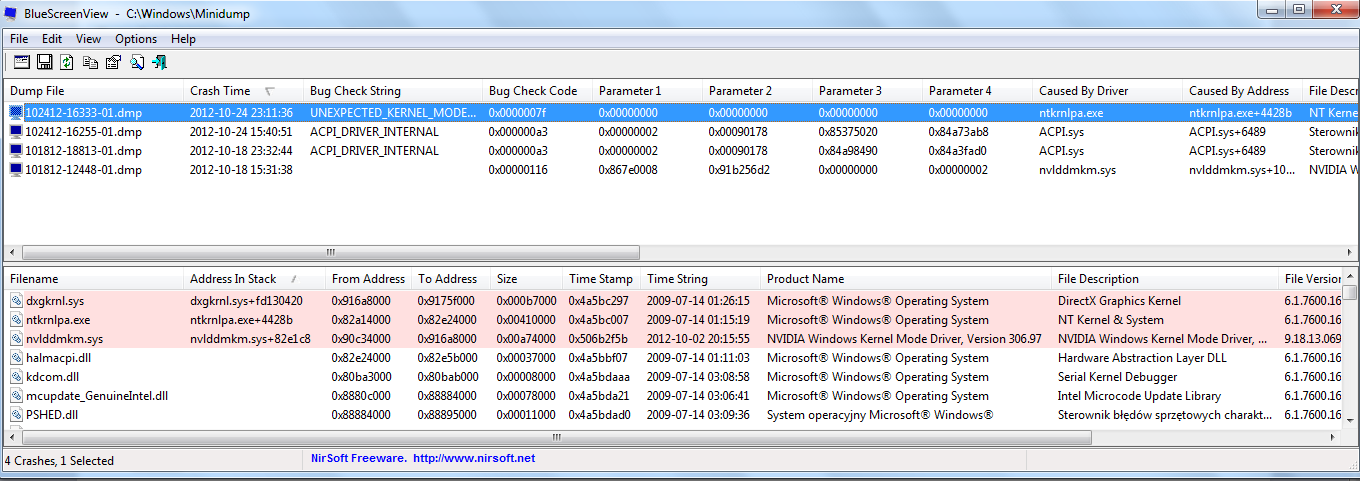
Task: Click the Find magnifier toolbar icon
Action: 136,62
